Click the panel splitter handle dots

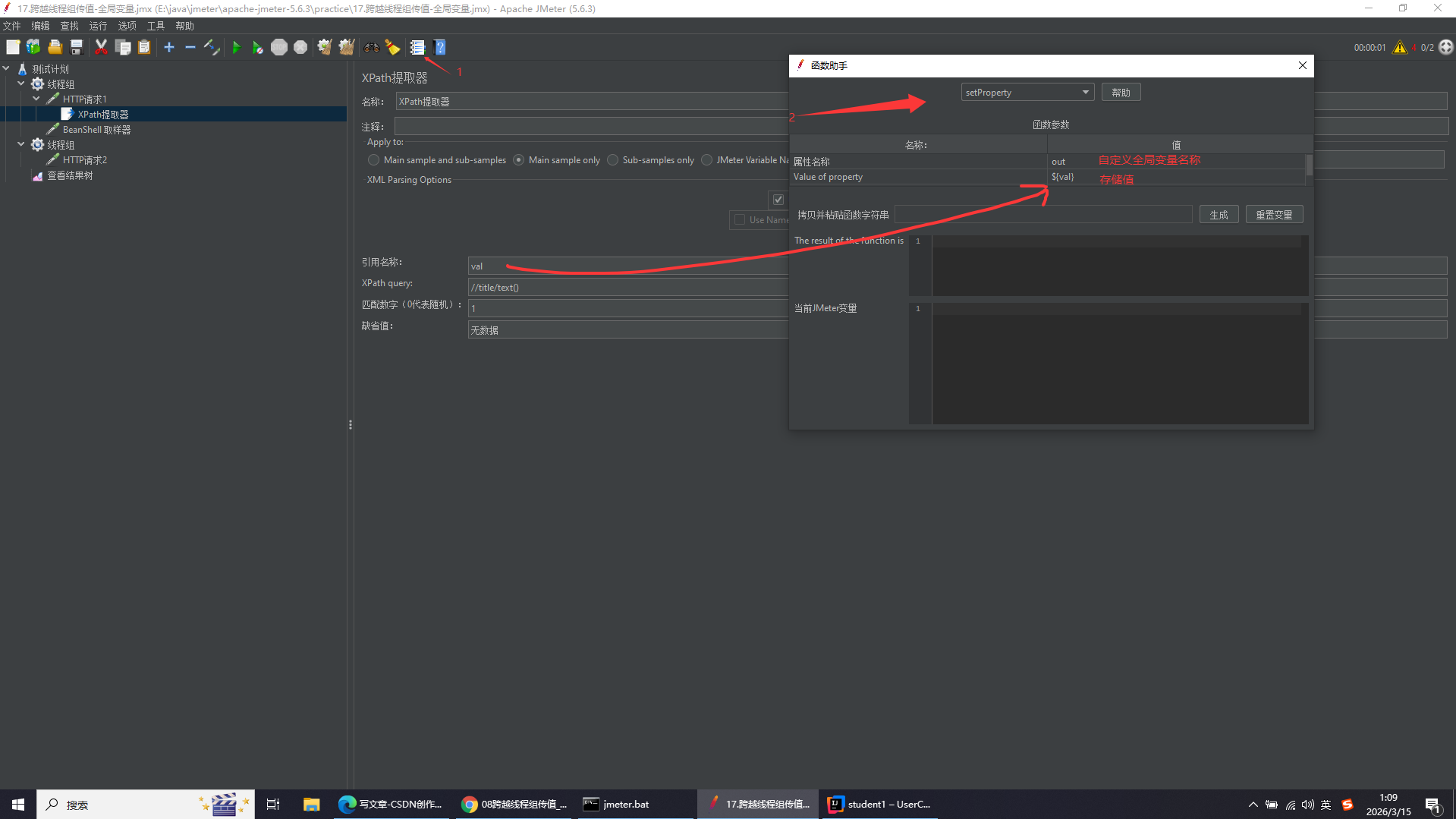pos(350,424)
